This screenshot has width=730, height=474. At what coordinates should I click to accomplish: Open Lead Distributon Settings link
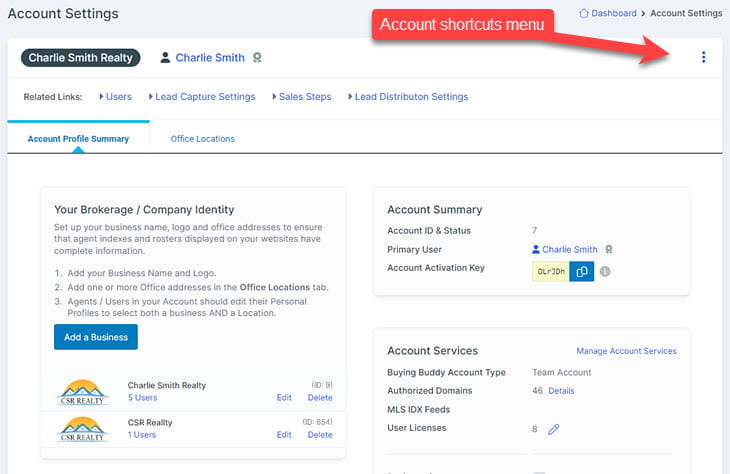[x=412, y=97]
